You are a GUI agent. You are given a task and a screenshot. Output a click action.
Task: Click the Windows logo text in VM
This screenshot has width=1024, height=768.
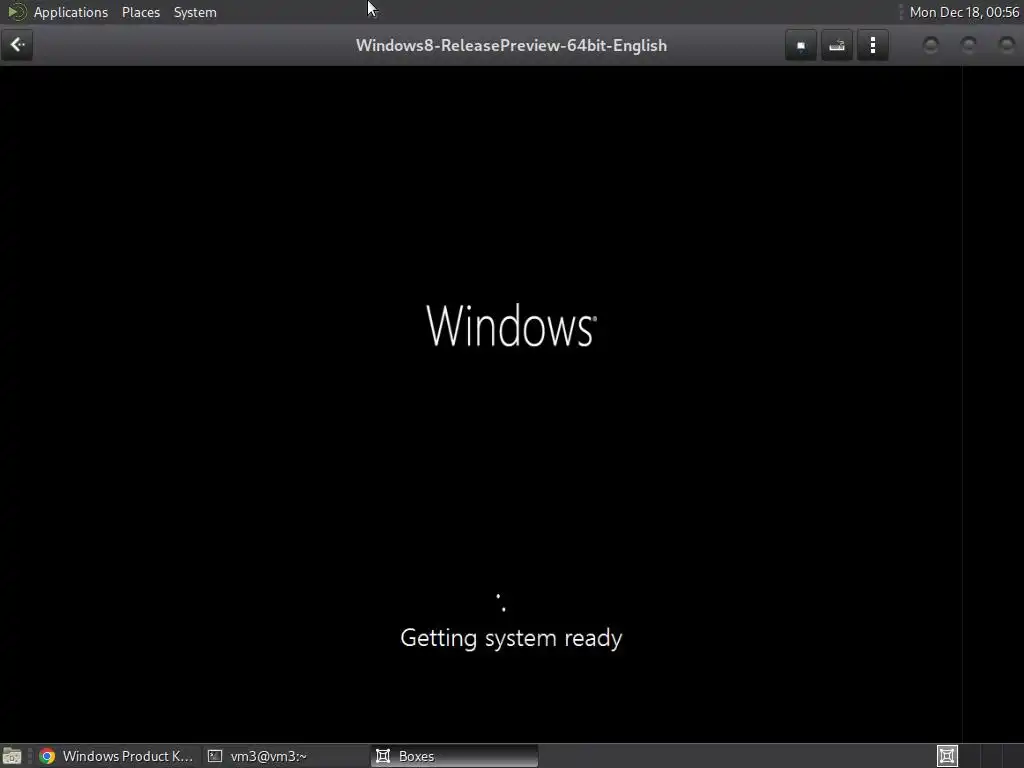(x=511, y=325)
